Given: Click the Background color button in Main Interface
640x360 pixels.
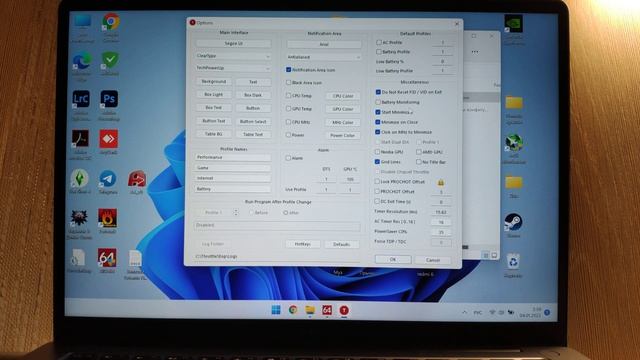Looking at the screenshot, I should point(214,82).
